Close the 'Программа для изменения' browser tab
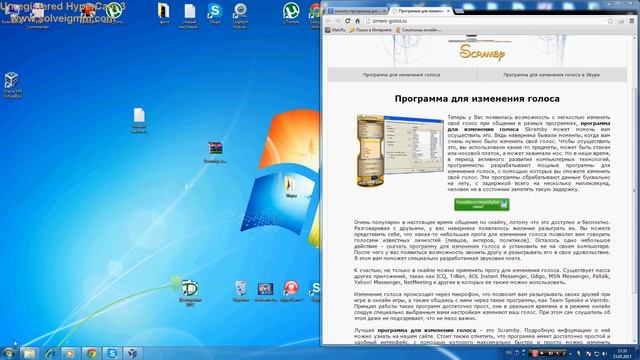The width and height of the screenshot is (640, 360). point(448,11)
